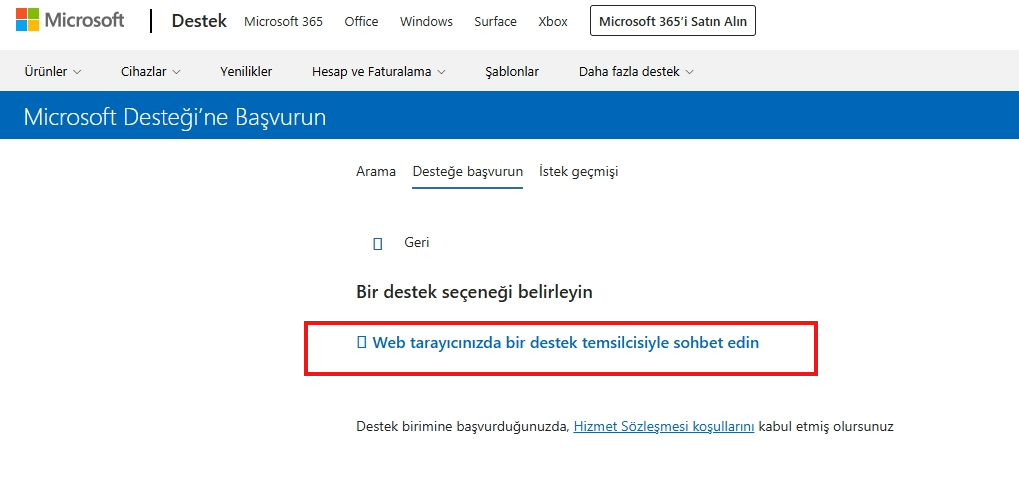Screen dimensions: 1019x493
Task: Open Hizmet Sözleşmesi koşullarını link
Action: 664,427
